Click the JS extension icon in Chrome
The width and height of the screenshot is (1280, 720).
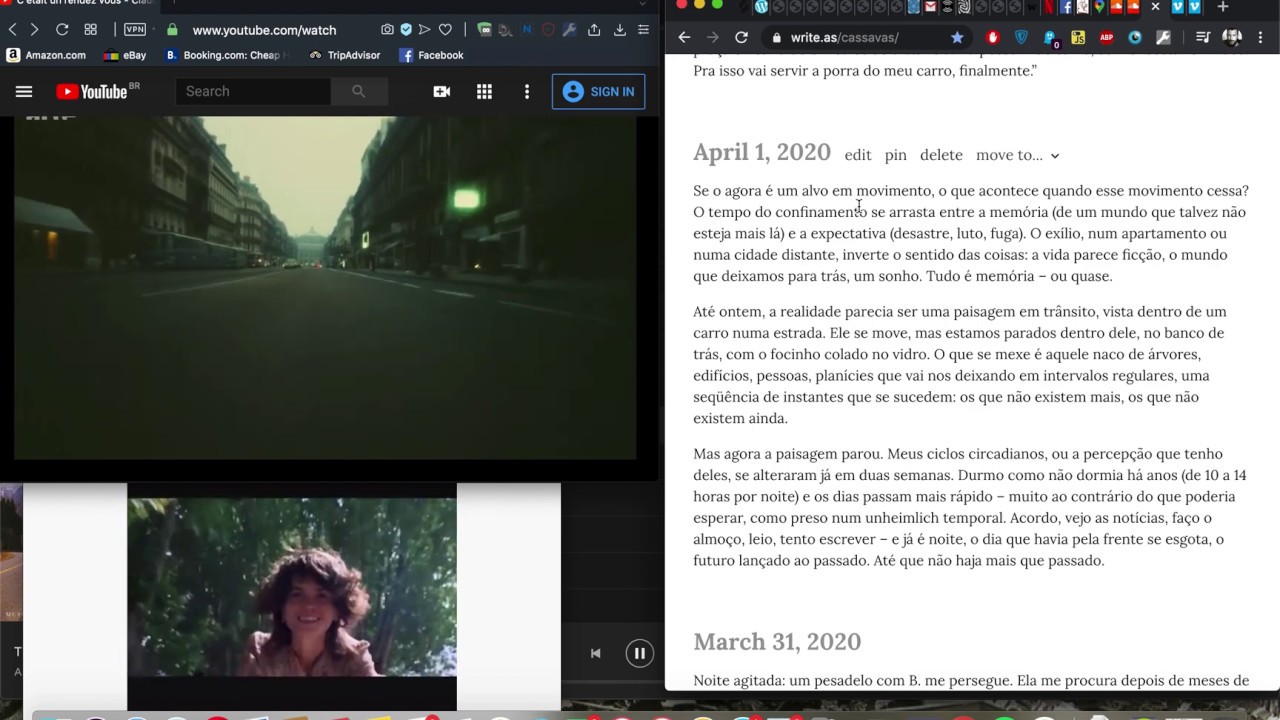(x=1078, y=37)
